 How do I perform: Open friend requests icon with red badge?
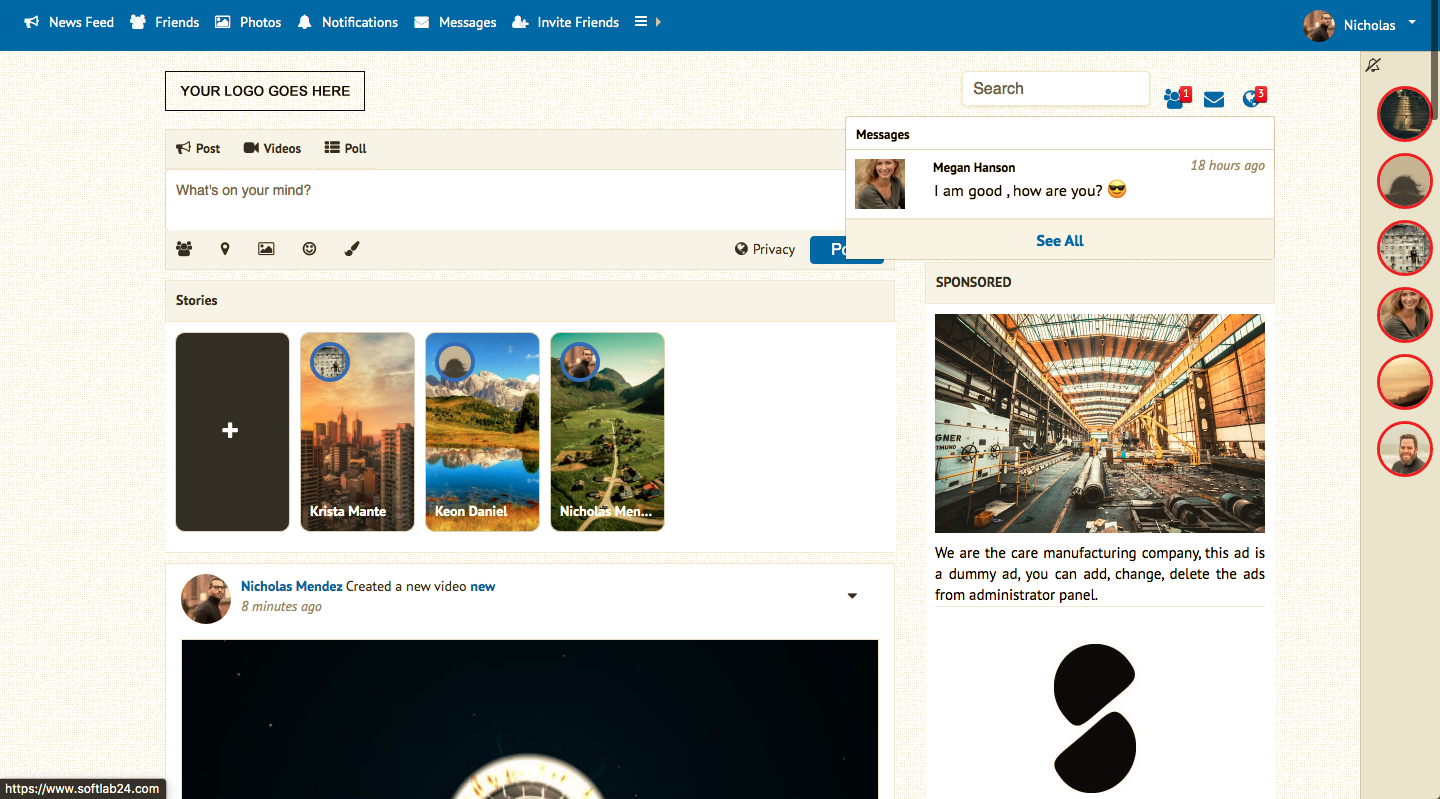[1175, 99]
